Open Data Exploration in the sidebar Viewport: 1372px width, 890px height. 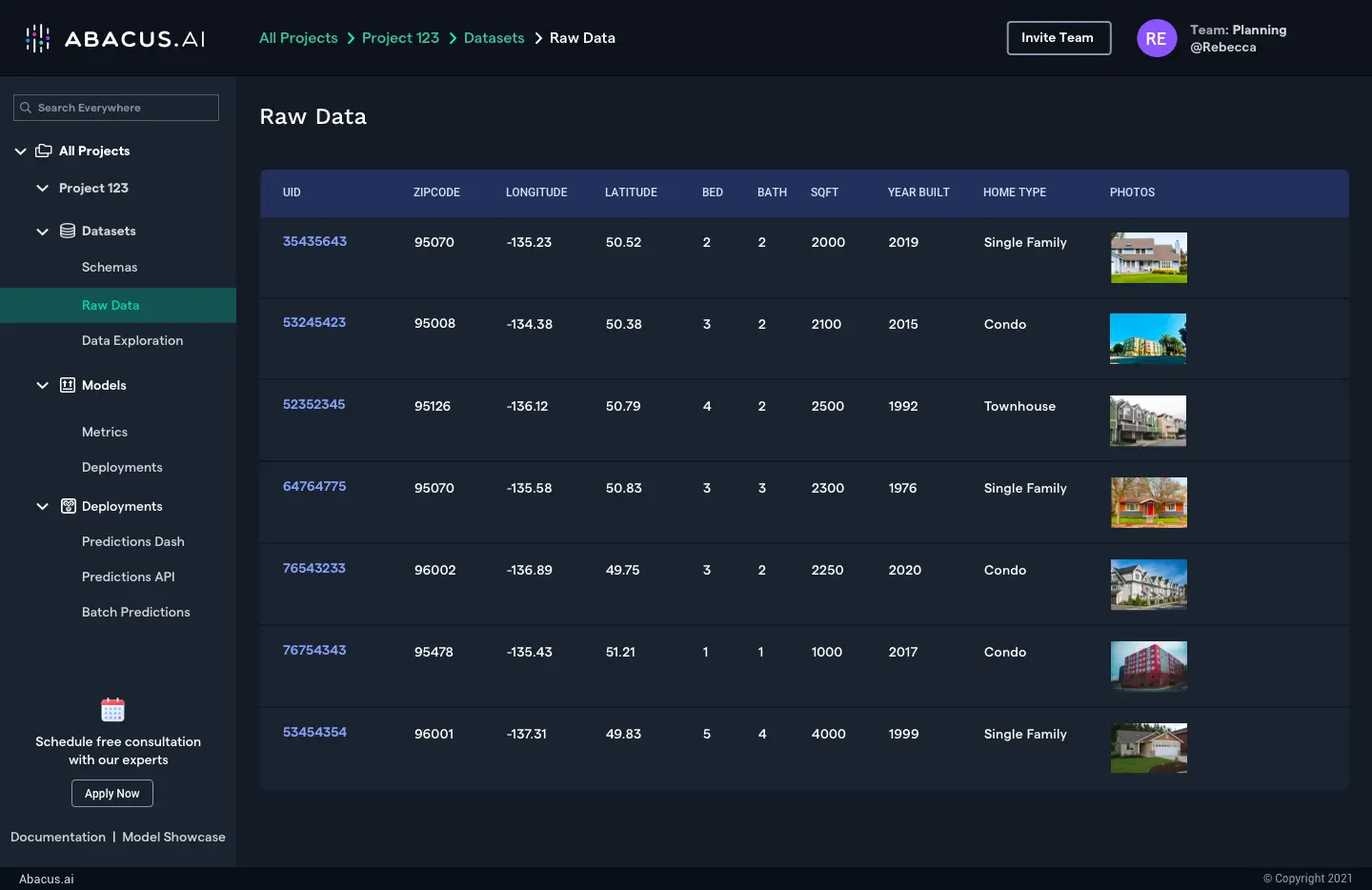(132, 340)
